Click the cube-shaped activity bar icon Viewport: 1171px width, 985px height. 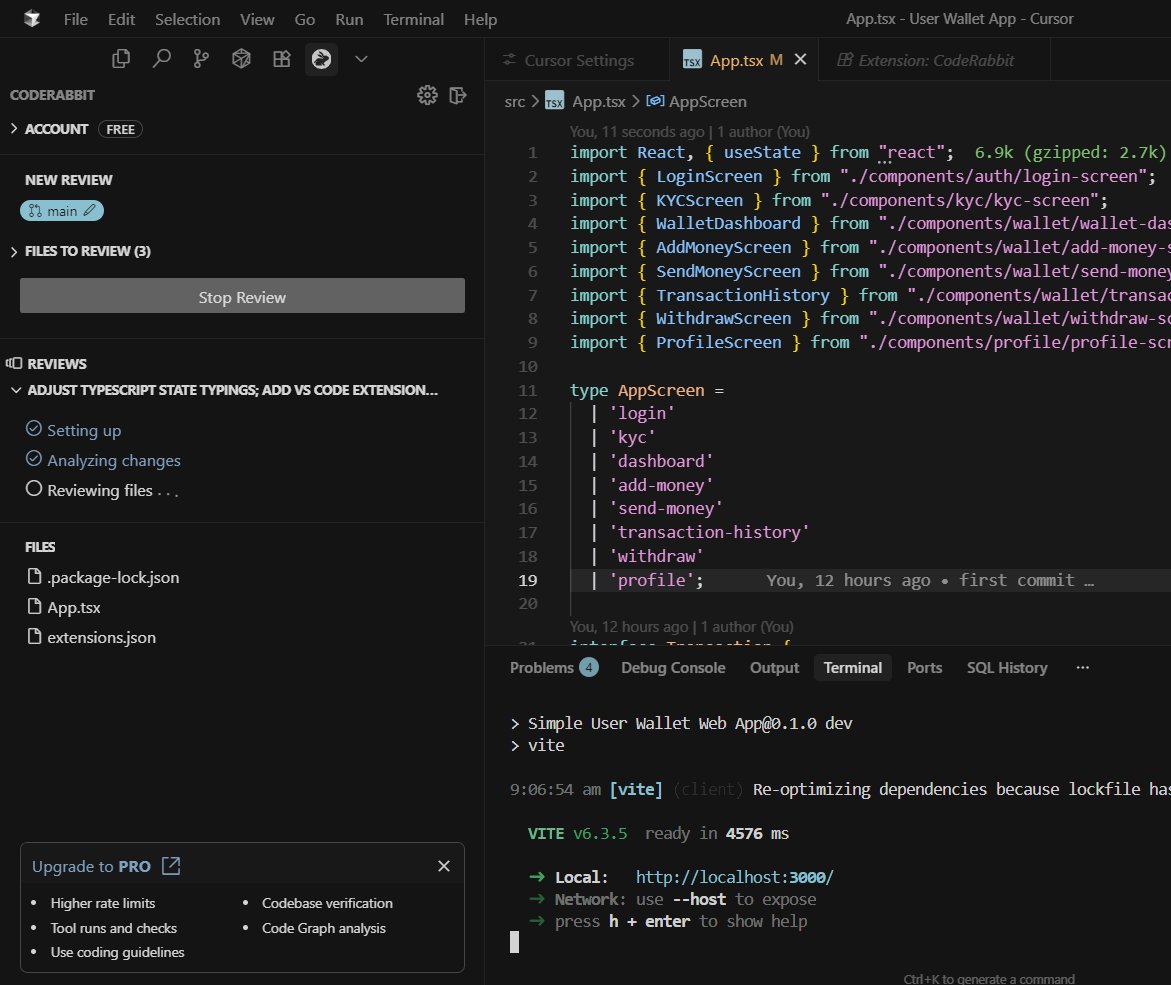(241, 59)
